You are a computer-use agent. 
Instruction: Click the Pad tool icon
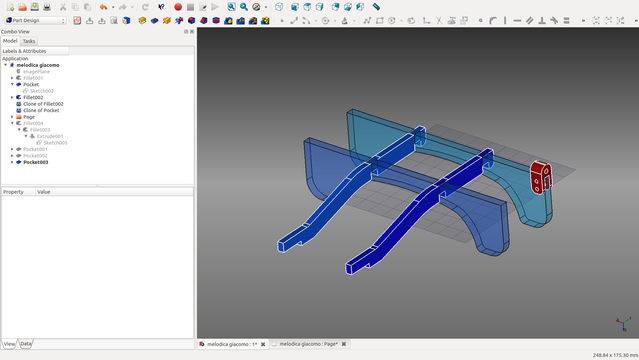point(142,20)
